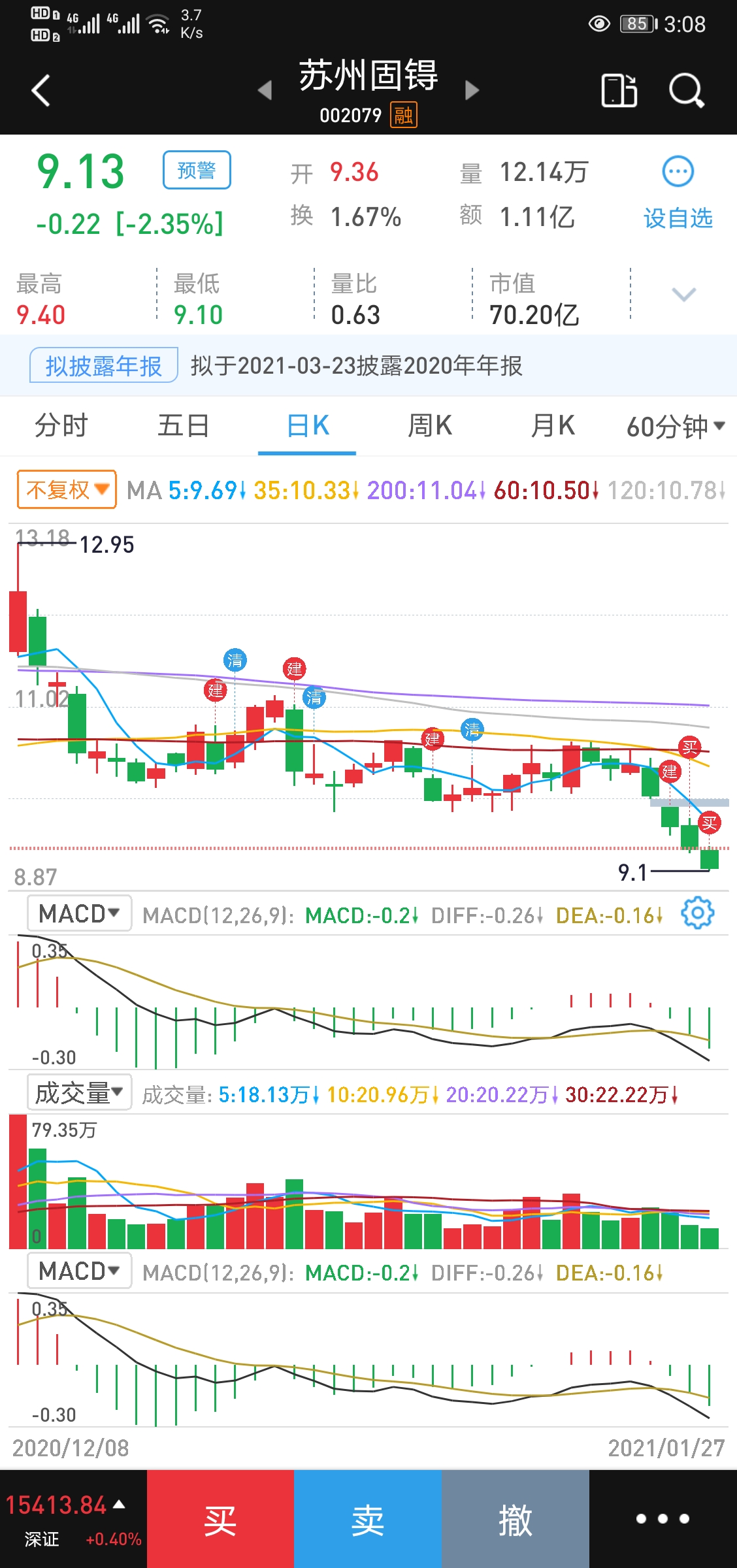Screen dimensions: 737x1568
Task: Open the 60分钟 period dropdown
Action: coord(676,427)
